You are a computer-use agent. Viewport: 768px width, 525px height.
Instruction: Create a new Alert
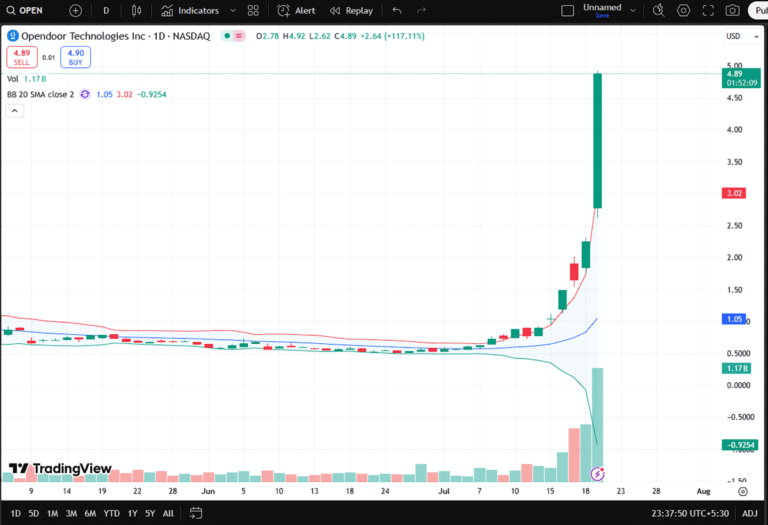click(x=296, y=10)
